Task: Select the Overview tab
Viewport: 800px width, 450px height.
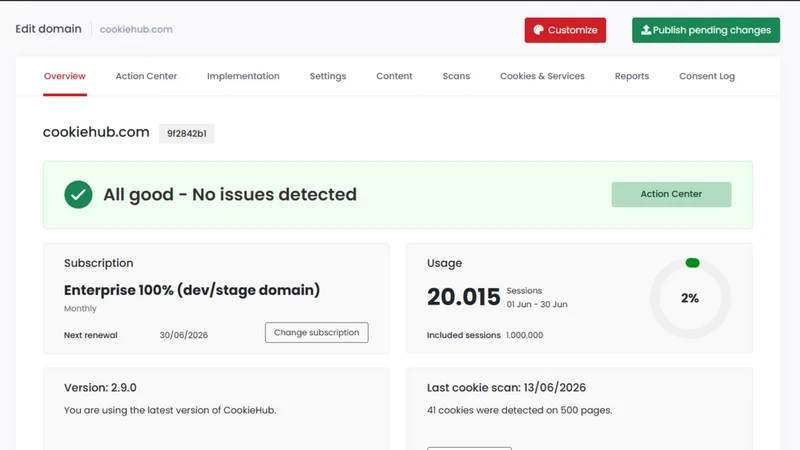Action: [x=65, y=76]
